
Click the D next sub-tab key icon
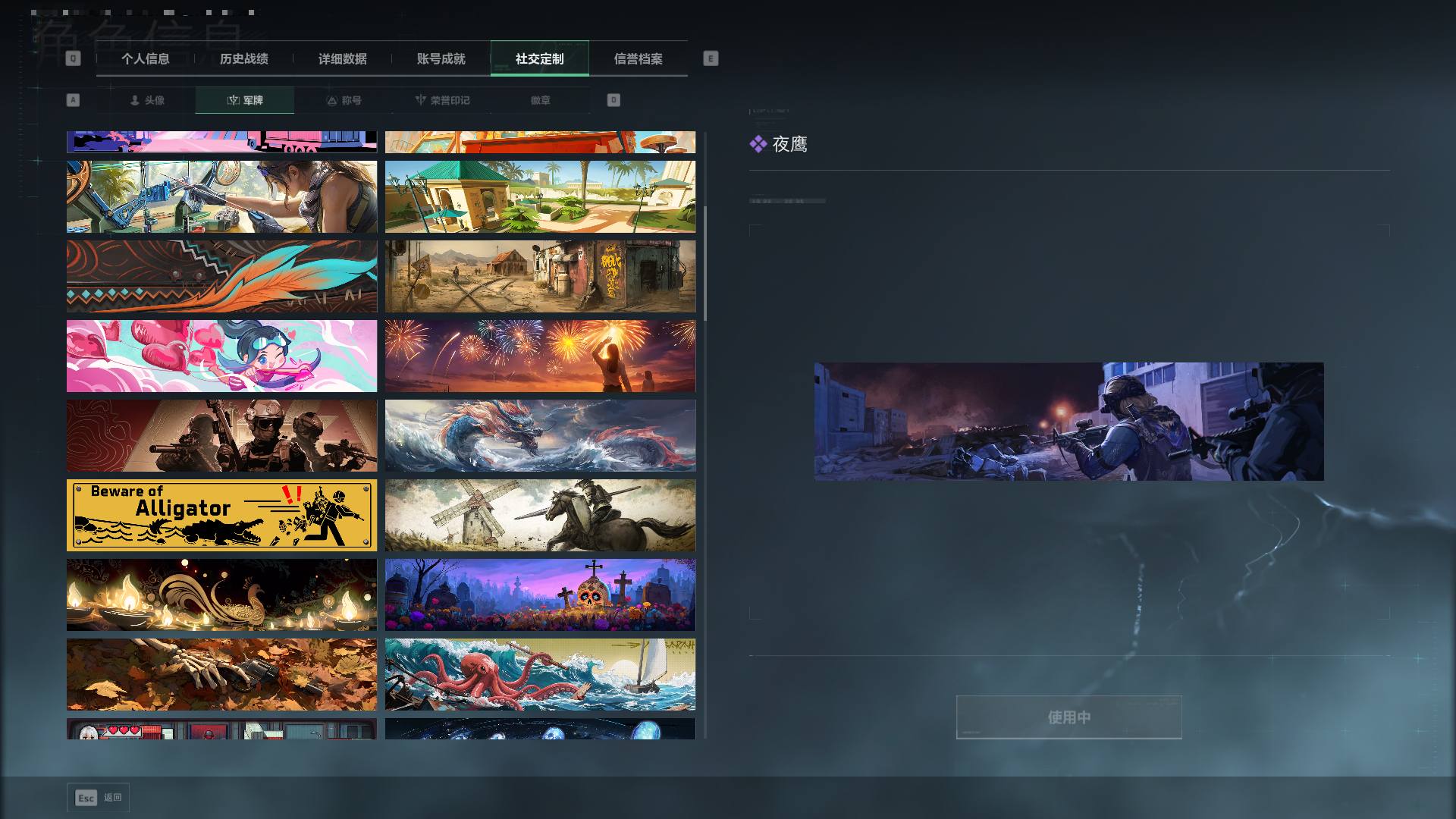point(613,100)
